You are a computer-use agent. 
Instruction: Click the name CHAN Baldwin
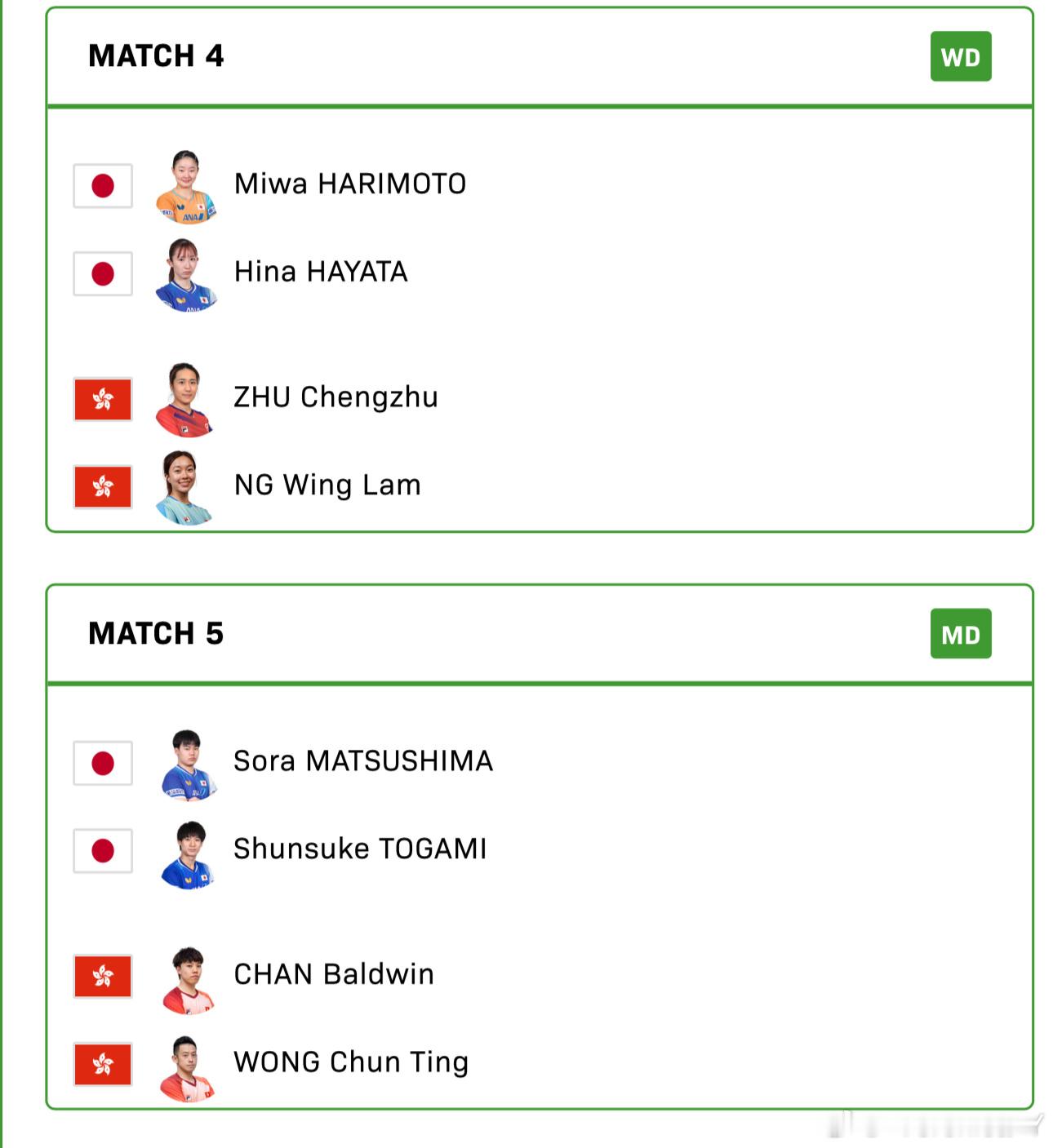(x=334, y=974)
